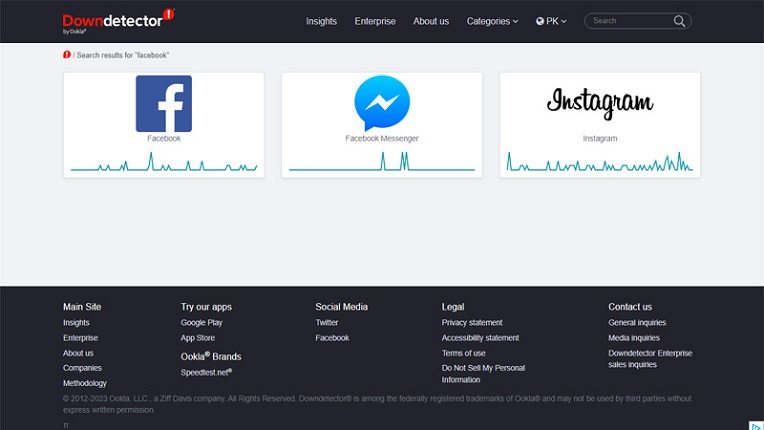
Task: Click the search magnifier icon
Action: click(x=680, y=21)
